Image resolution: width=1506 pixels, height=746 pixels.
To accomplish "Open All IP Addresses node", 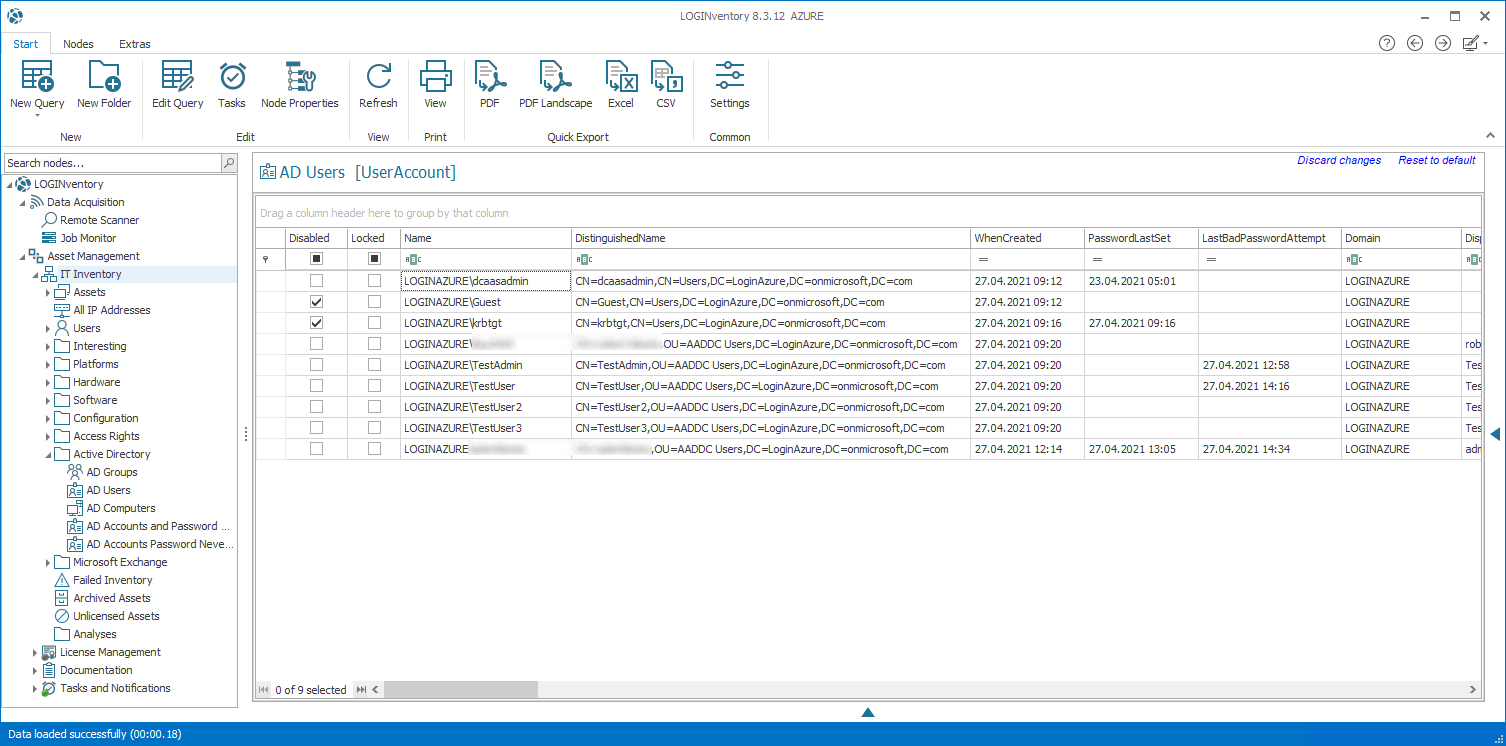I will pos(112,310).
